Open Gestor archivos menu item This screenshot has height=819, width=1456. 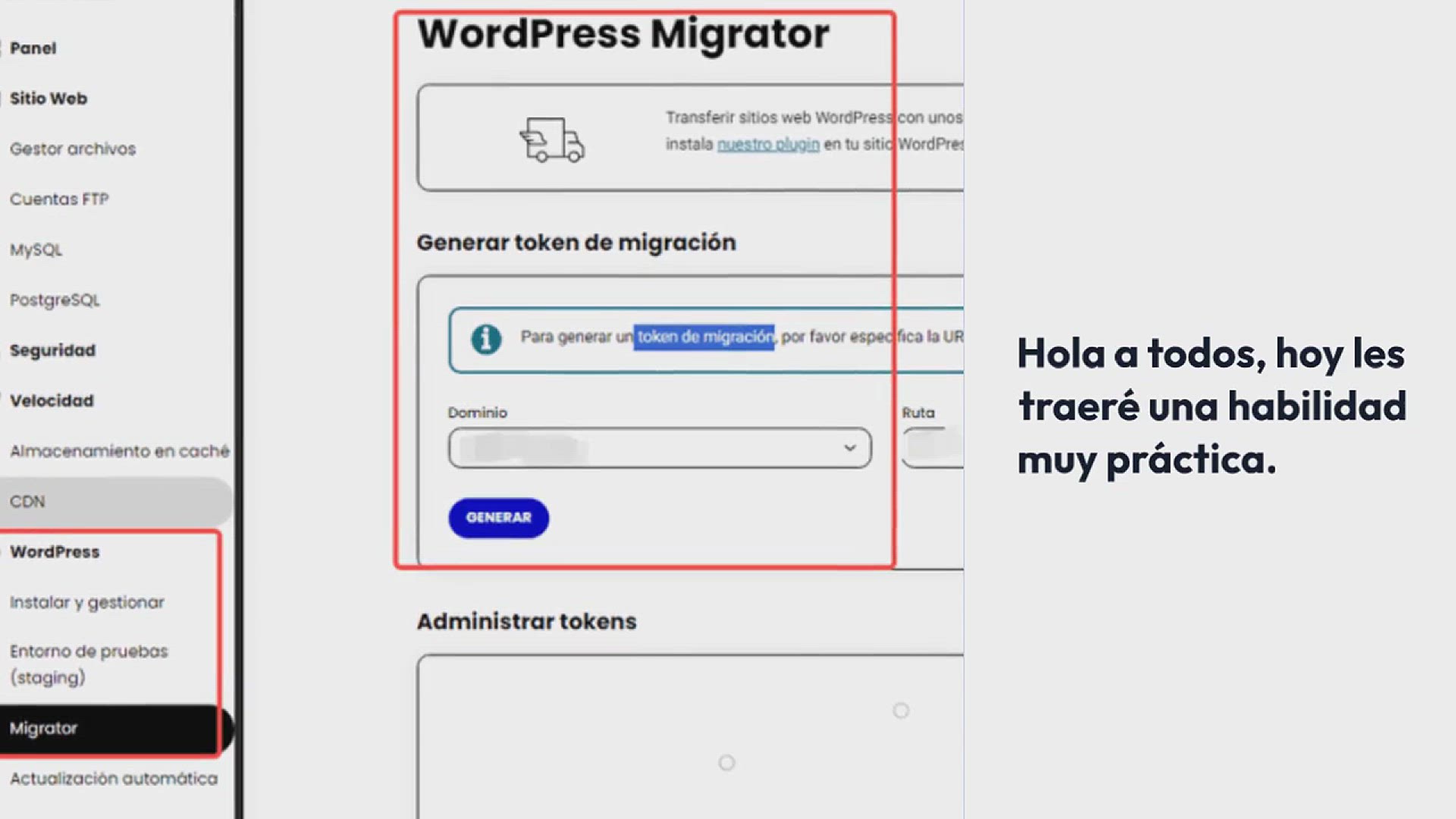pos(73,149)
